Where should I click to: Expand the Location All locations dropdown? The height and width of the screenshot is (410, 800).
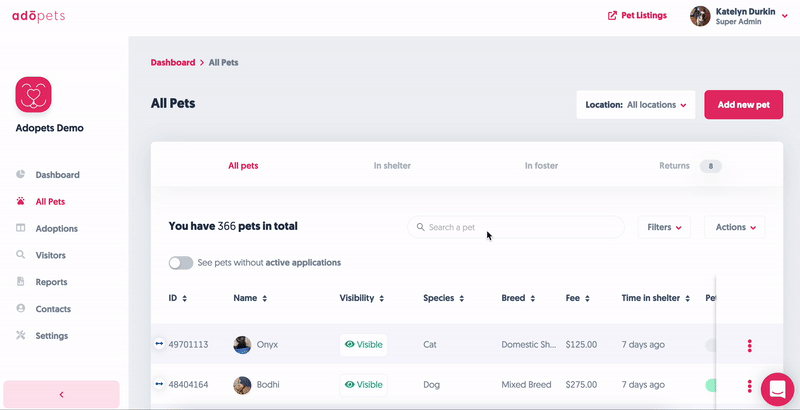pos(636,104)
